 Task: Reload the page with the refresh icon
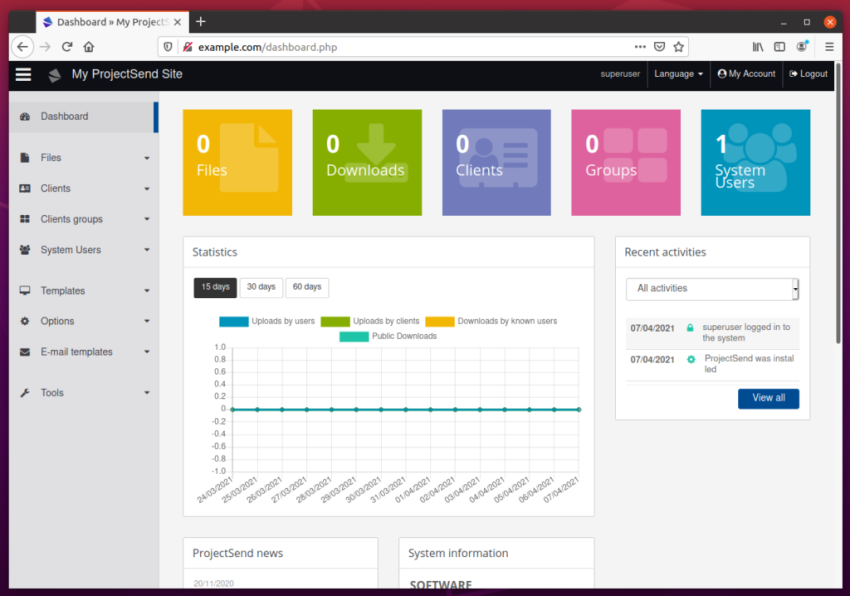tap(67, 47)
